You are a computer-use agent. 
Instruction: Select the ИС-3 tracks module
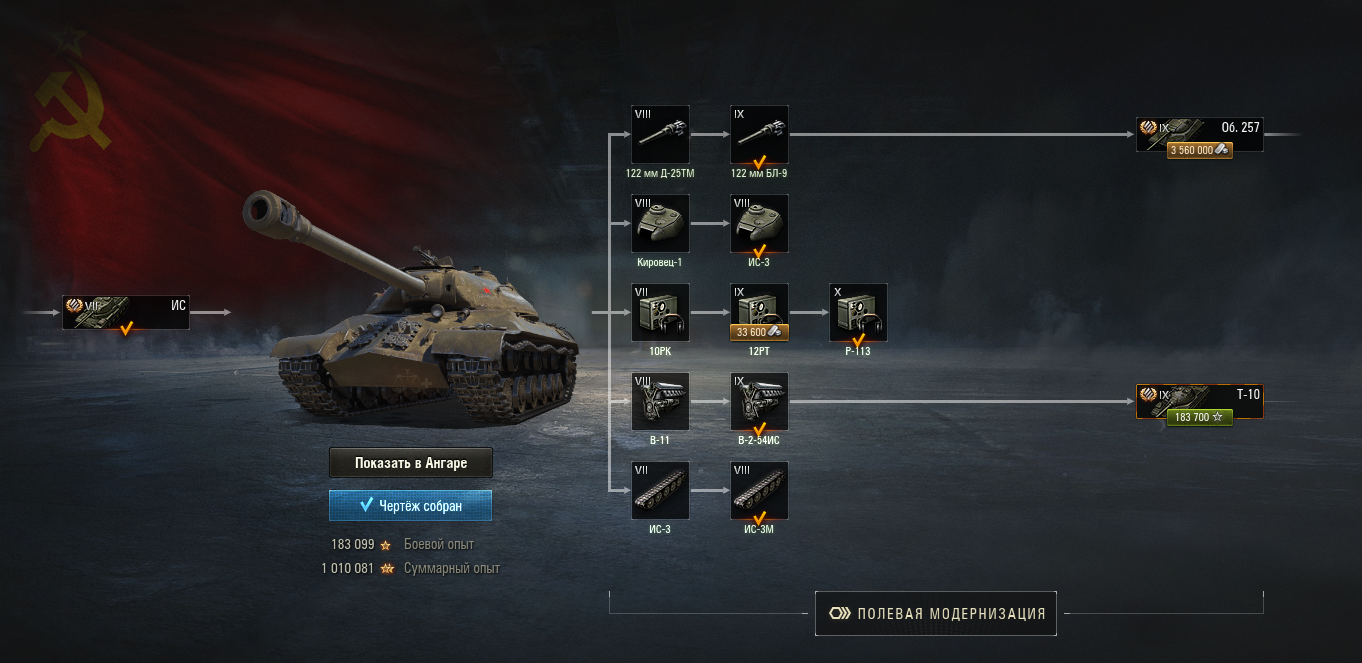coord(660,490)
